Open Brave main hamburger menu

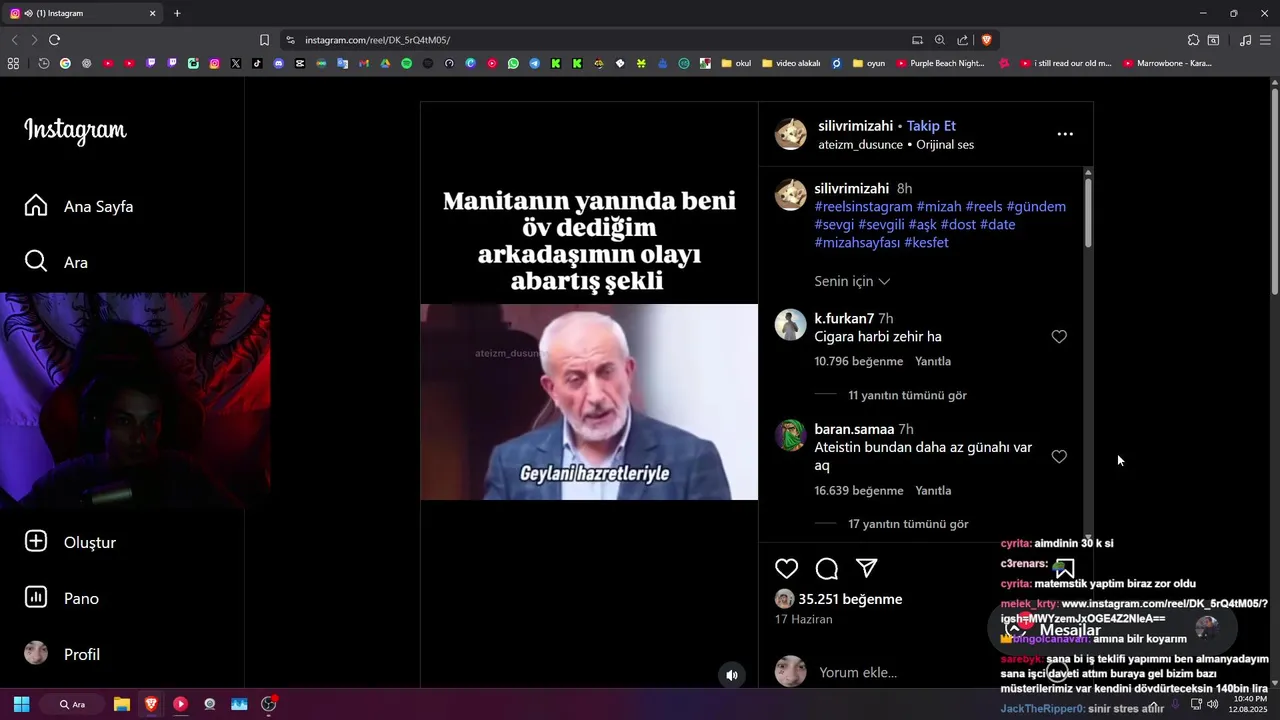point(1266,40)
